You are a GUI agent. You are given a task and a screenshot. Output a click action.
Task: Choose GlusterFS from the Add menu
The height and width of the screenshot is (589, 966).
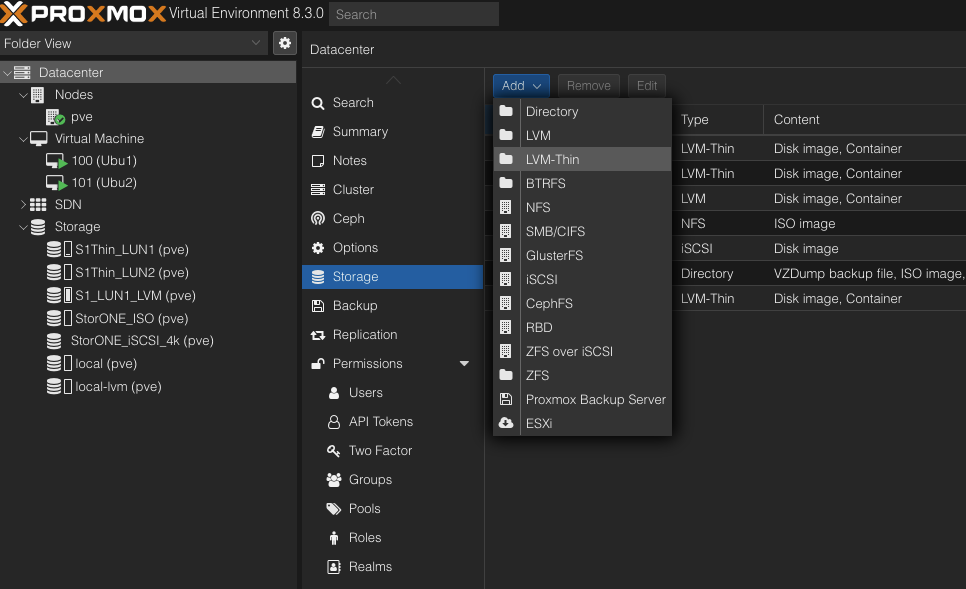[x=582, y=255]
